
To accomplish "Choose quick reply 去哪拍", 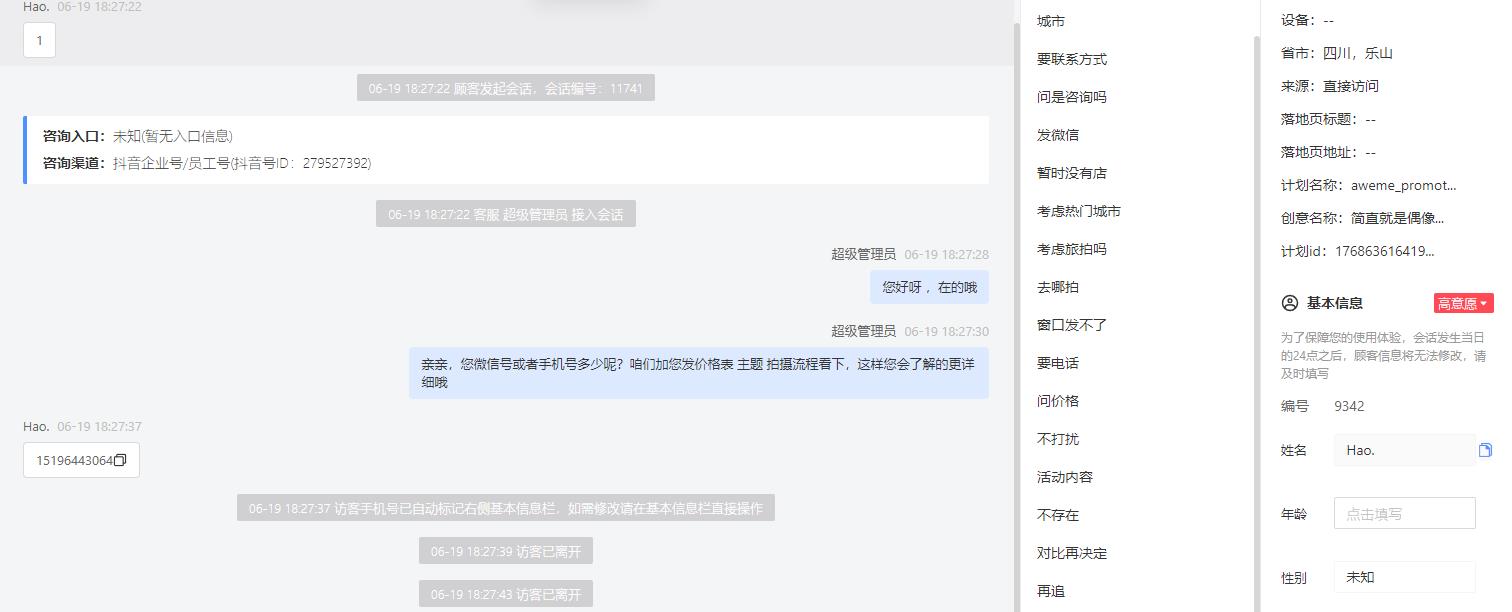I will 1058,287.
